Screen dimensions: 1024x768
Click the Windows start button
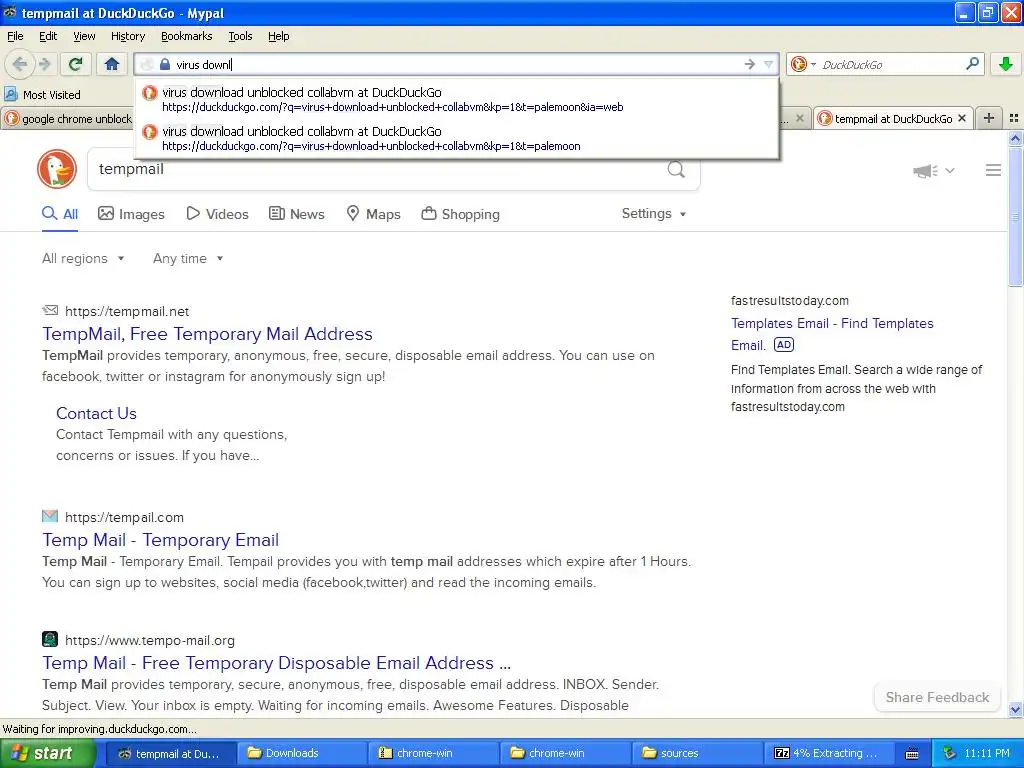(48, 754)
